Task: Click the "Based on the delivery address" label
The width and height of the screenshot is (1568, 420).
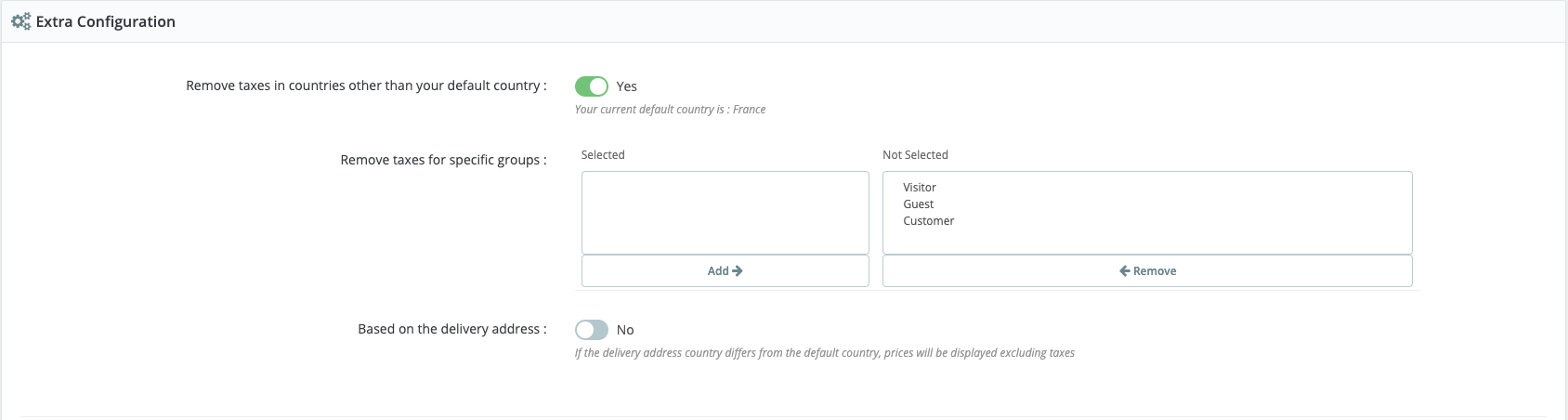Action: tap(451, 329)
